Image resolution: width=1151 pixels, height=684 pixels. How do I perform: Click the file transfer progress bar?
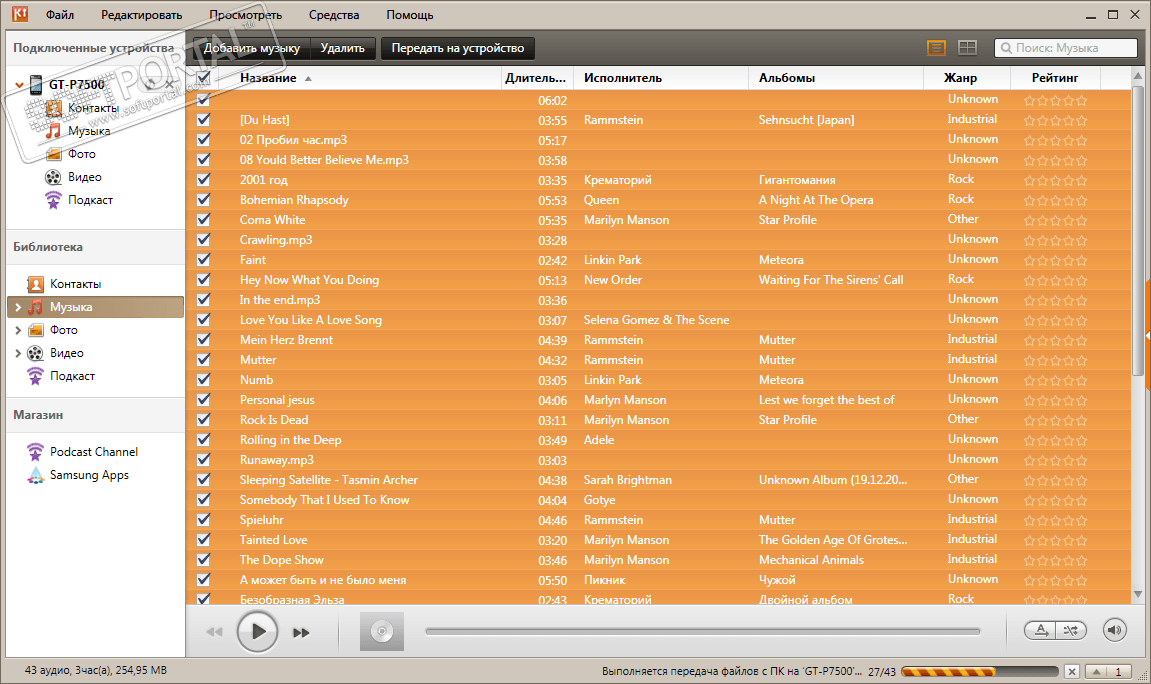pos(980,672)
